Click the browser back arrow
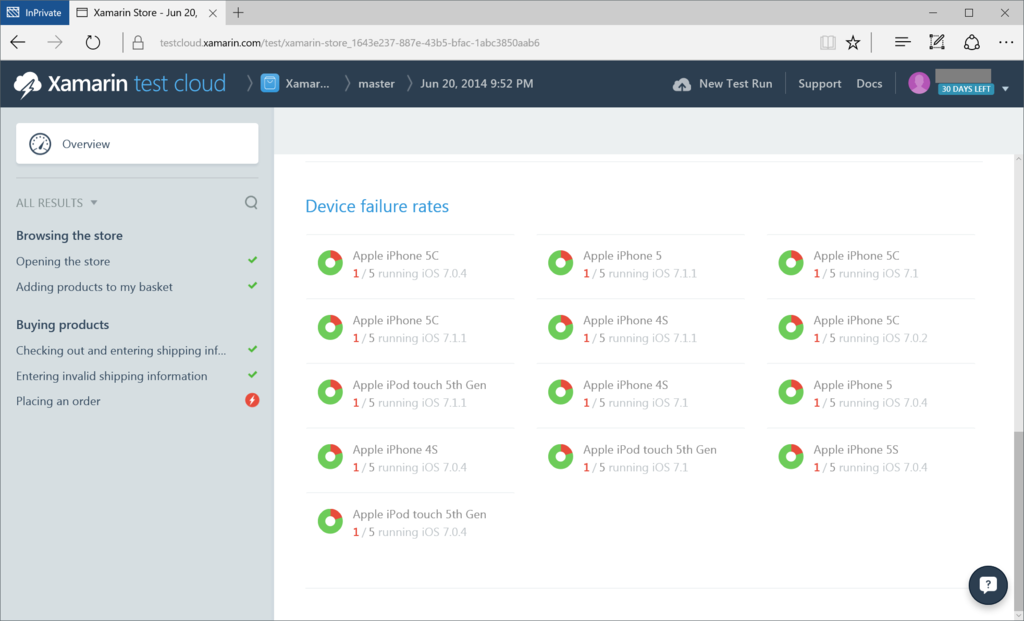 (x=18, y=42)
